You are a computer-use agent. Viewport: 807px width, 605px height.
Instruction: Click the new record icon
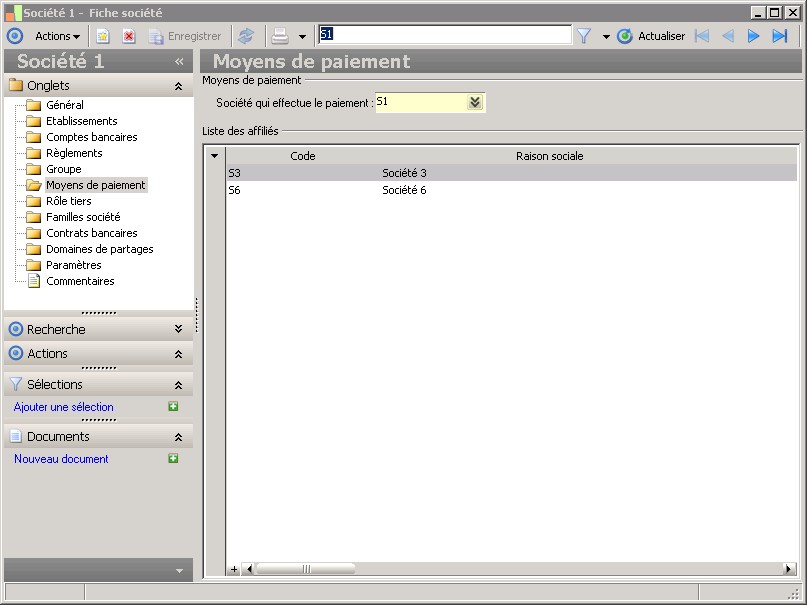(103, 36)
